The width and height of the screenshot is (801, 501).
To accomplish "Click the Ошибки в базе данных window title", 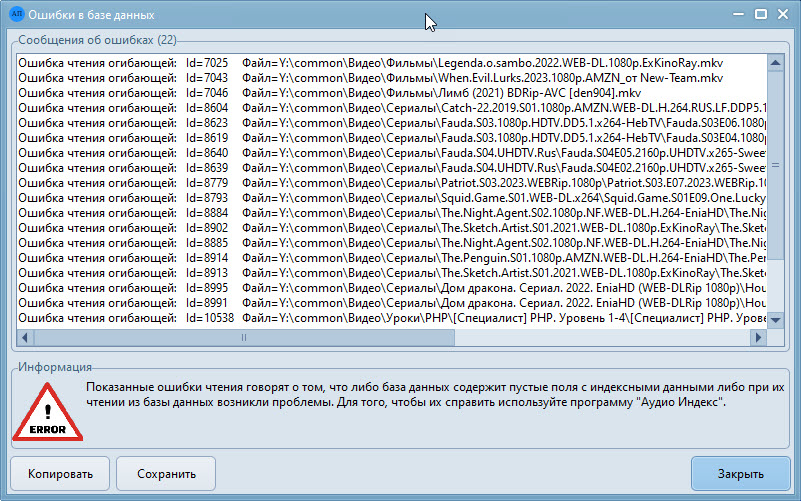I will point(91,15).
